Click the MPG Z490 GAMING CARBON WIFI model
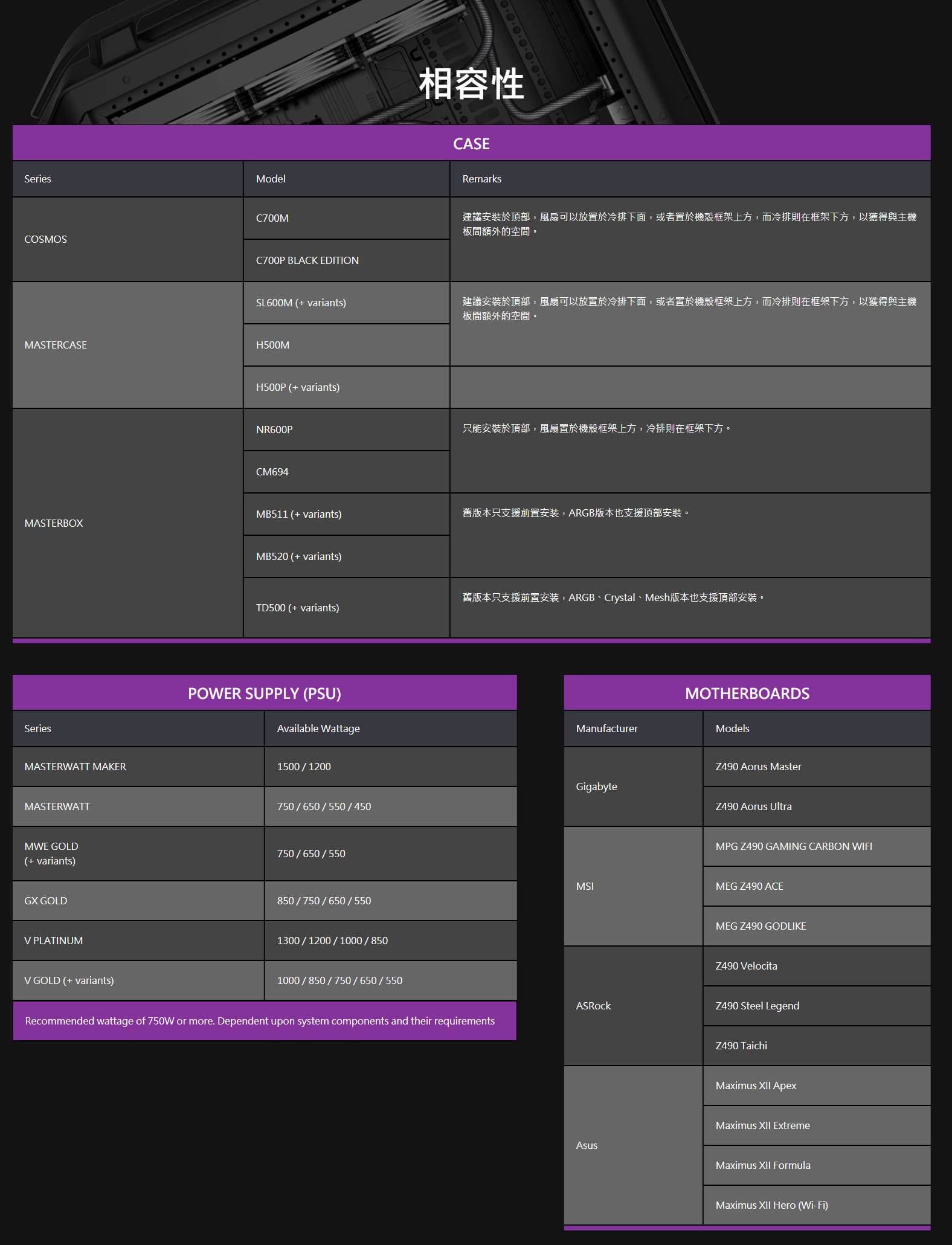952x1245 pixels. pyautogui.click(x=817, y=846)
